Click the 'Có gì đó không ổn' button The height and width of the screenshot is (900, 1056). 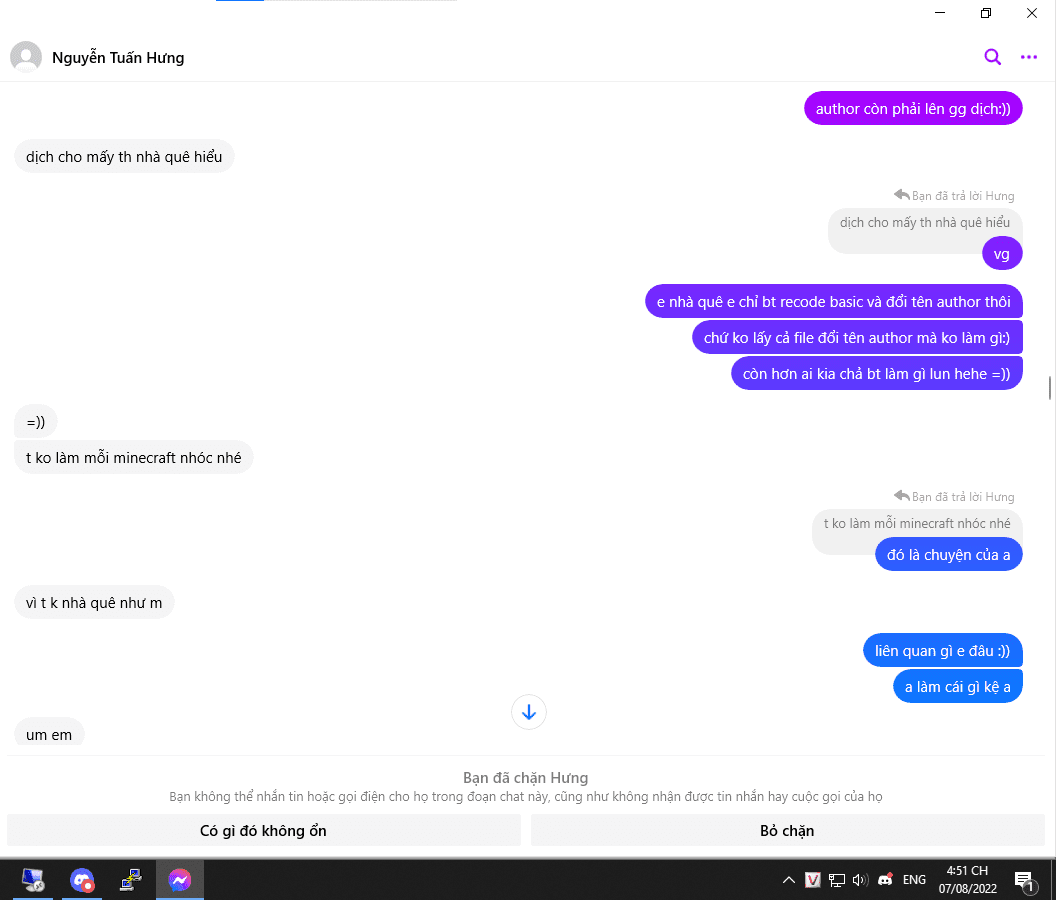263,831
